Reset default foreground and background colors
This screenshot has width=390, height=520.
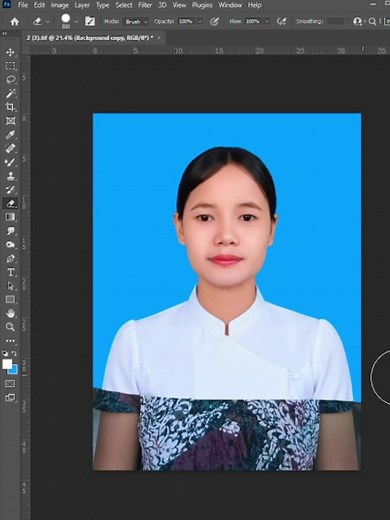coord(5,353)
